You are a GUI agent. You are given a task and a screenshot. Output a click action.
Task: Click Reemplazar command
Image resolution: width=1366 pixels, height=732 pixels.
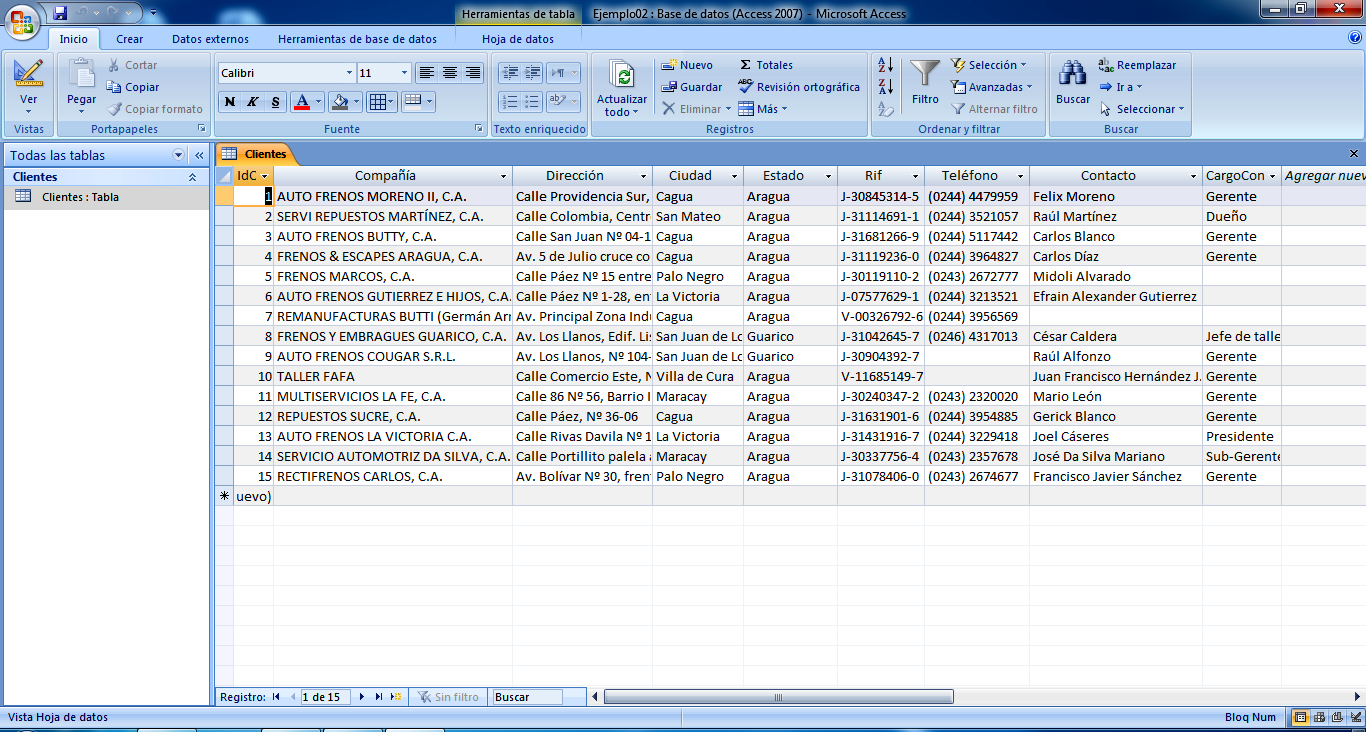(1137, 65)
